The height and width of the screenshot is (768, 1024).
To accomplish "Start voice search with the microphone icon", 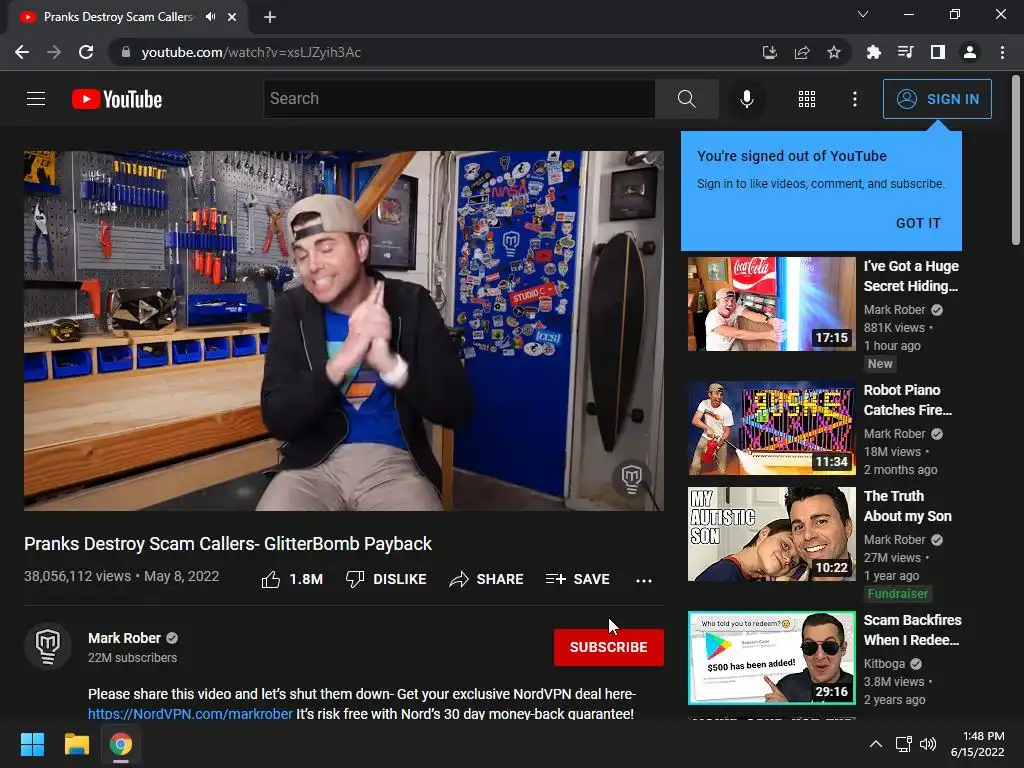I will pyautogui.click(x=746, y=99).
